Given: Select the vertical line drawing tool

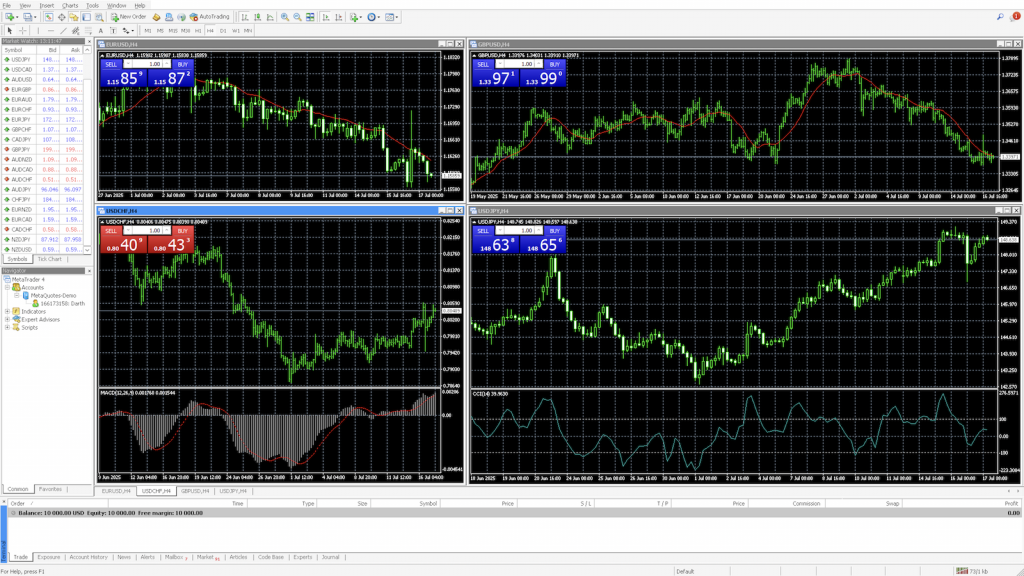Looking at the screenshot, I should click(x=38, y=31).
